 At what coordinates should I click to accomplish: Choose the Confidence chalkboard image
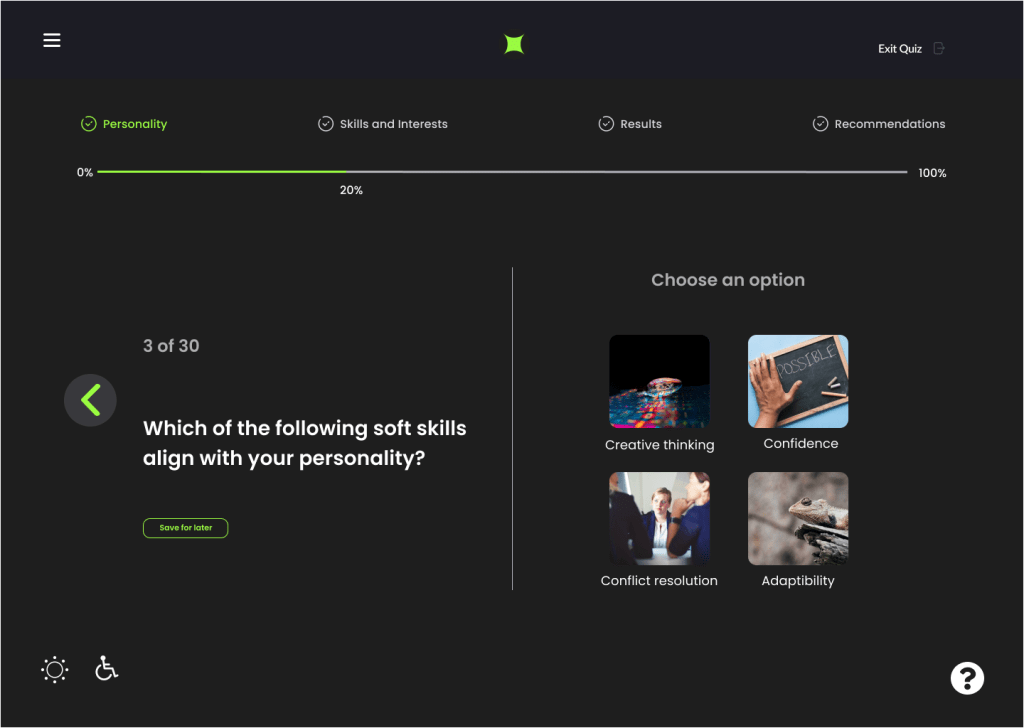point(798,381)
